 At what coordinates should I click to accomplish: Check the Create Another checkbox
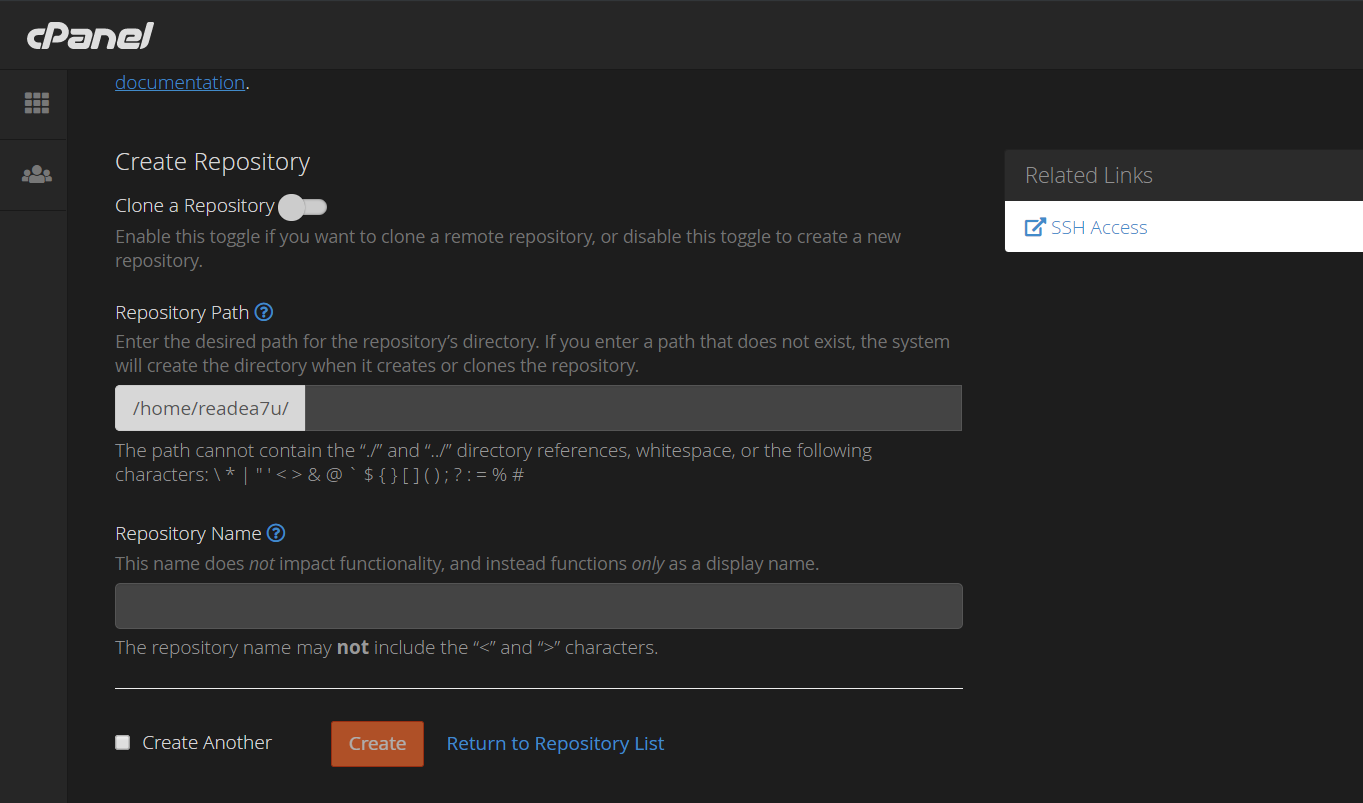122,742
